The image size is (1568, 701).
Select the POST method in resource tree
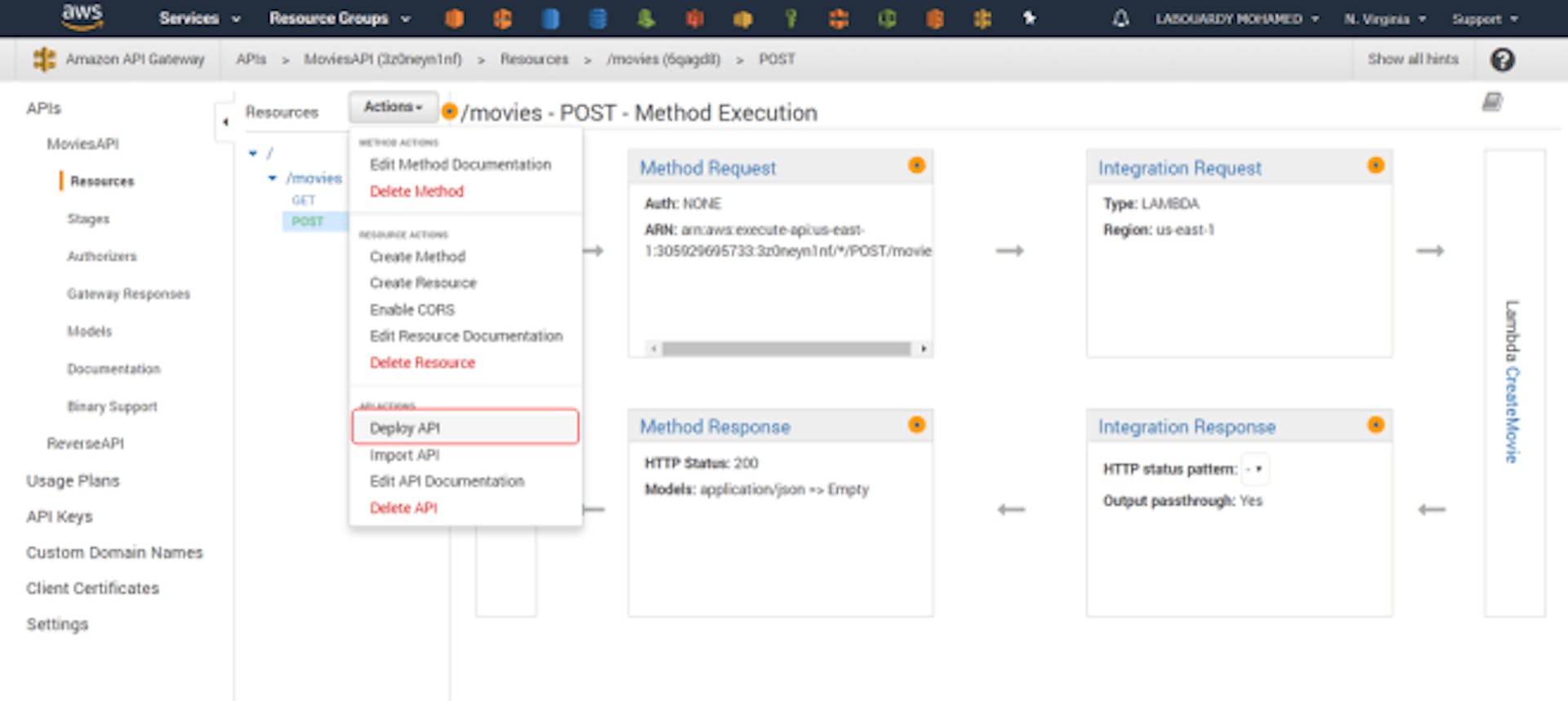click(x=308, y=221)
